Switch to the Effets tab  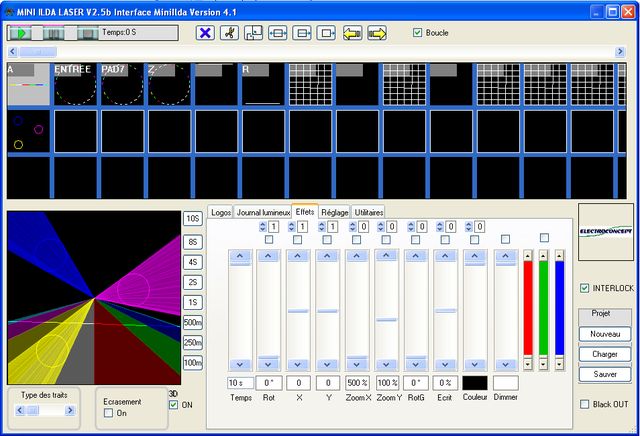[x=305, y=212]
